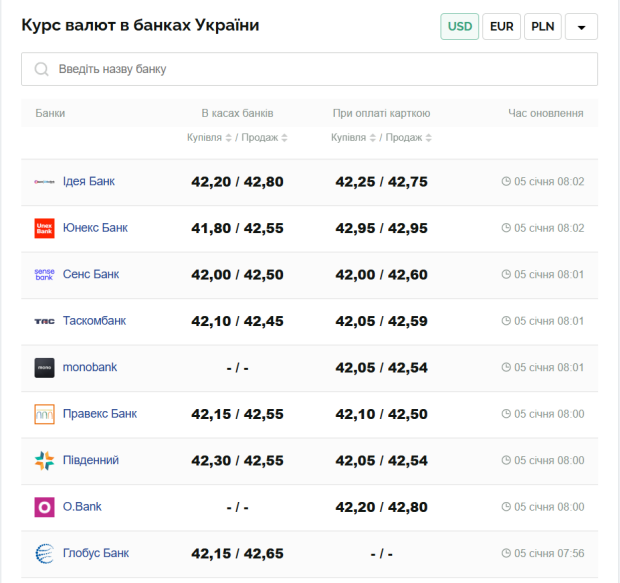Switch currency to EUR
The image size is (620, 583).
pos(501,27)
